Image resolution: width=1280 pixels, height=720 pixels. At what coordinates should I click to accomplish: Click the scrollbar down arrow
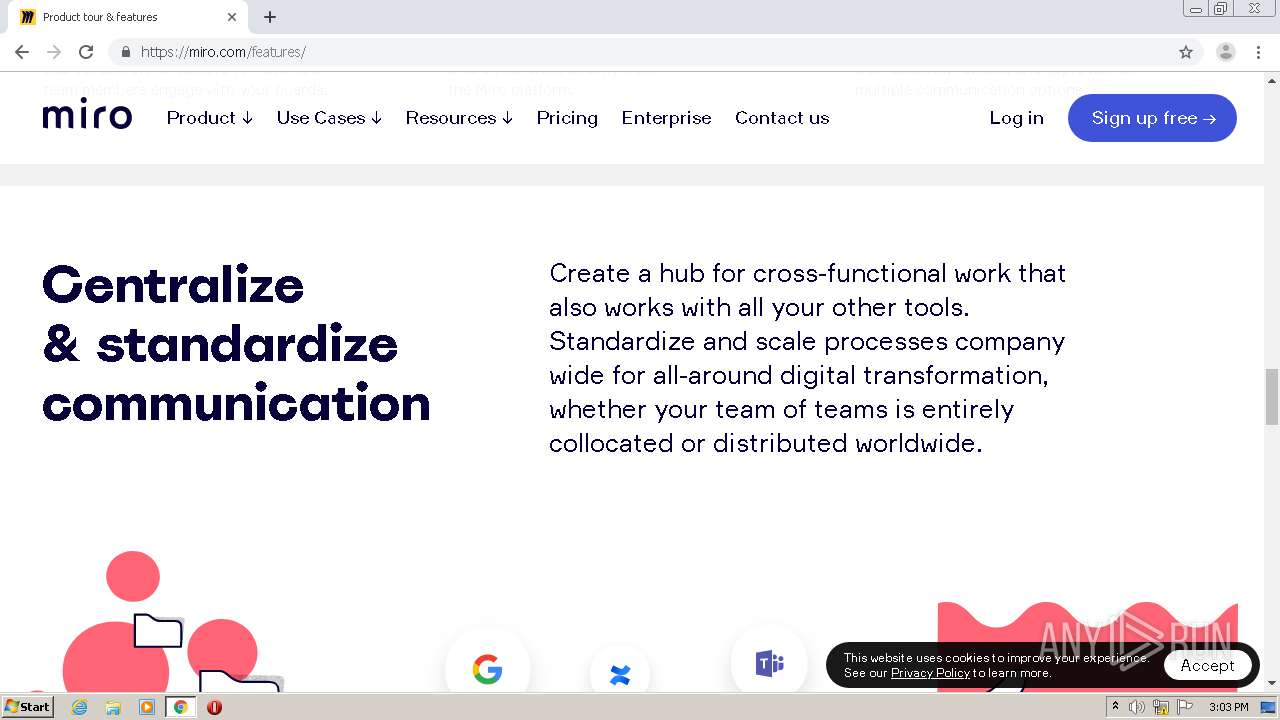(x=1272, y=683)
